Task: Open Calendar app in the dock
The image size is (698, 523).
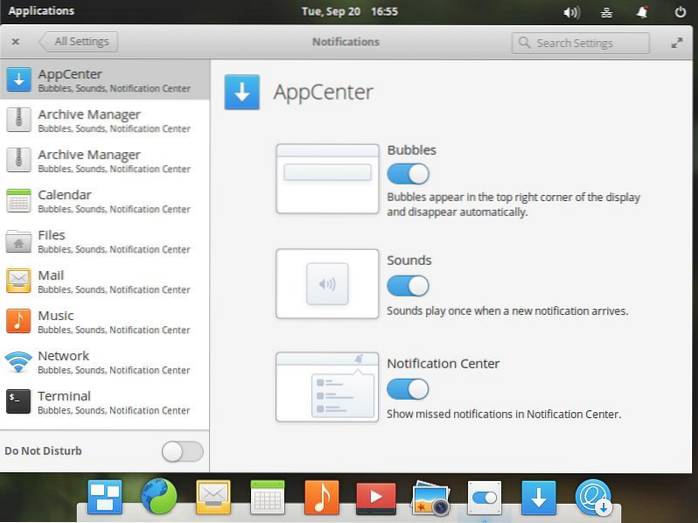Action: click(267, 496)
